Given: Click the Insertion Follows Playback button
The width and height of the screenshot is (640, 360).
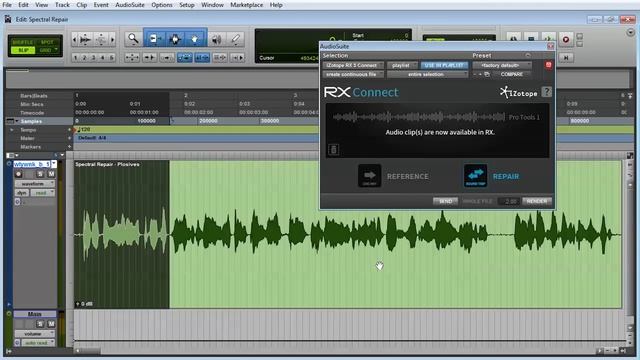Looking at the screenshot, I should [238, 58].
